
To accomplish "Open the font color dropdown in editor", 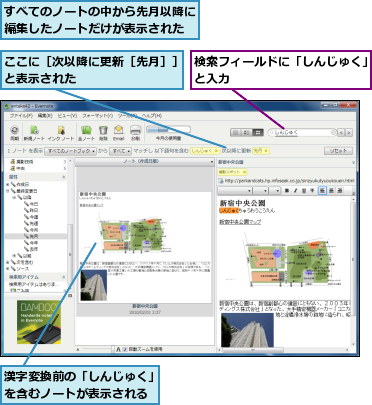I will click(x=275, y=191).
